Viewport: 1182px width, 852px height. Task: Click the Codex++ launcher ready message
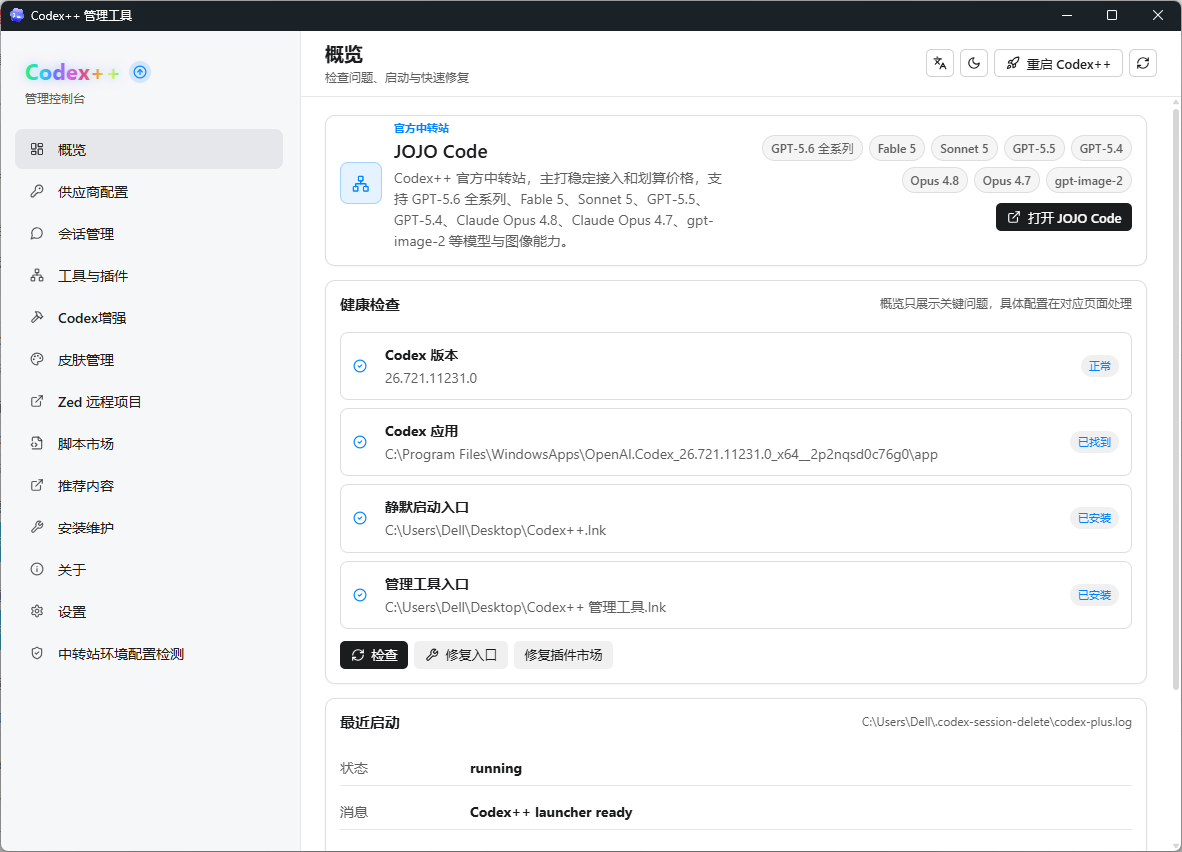click(x=551, y=812)
